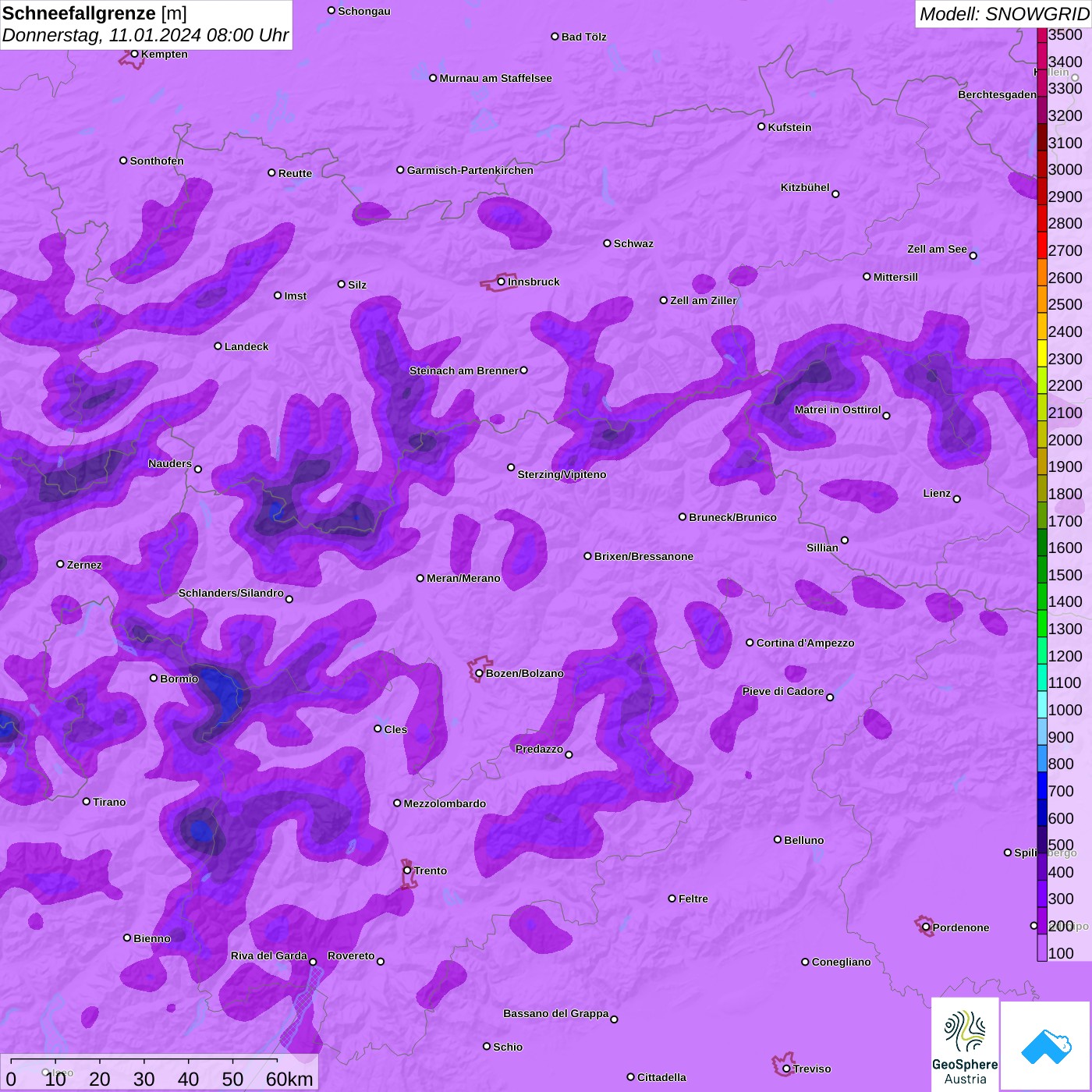Click the Conegliano location dot
The height and width of the screenshot is (1092, 1092).
pyautogui.click(x=805, y=962)
